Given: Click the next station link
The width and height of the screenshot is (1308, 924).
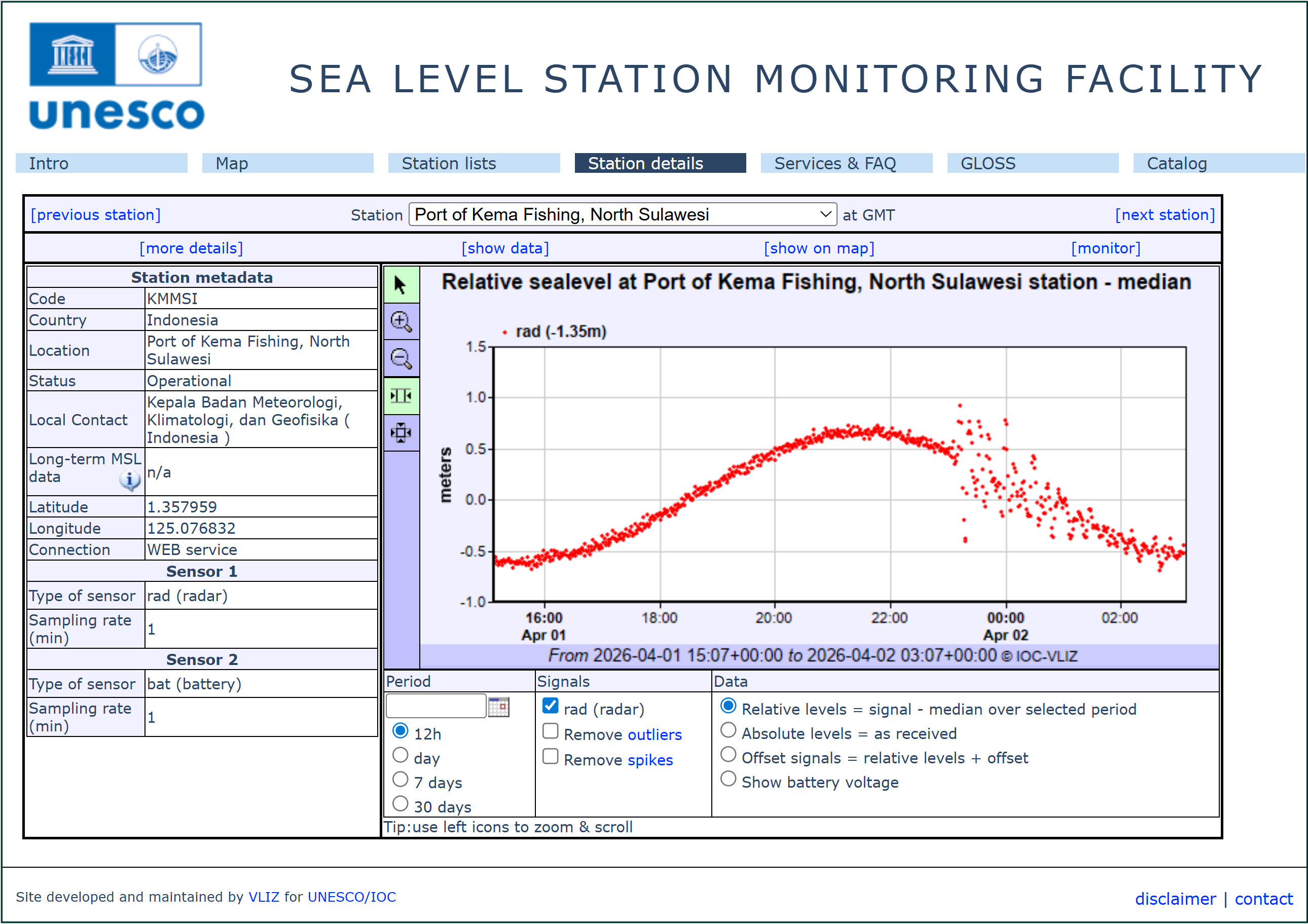Looking at the screenshot, I should click(1165, 215).
